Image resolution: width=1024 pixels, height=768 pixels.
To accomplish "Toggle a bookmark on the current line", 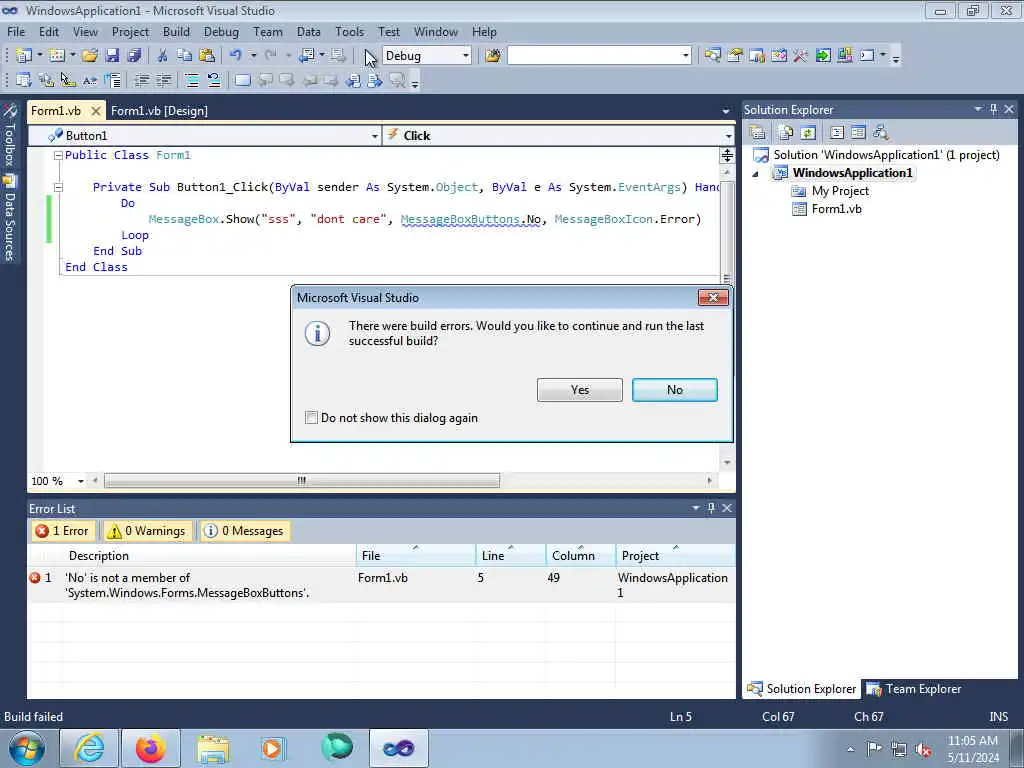I will pyautogui.click(x=242, y=80).
